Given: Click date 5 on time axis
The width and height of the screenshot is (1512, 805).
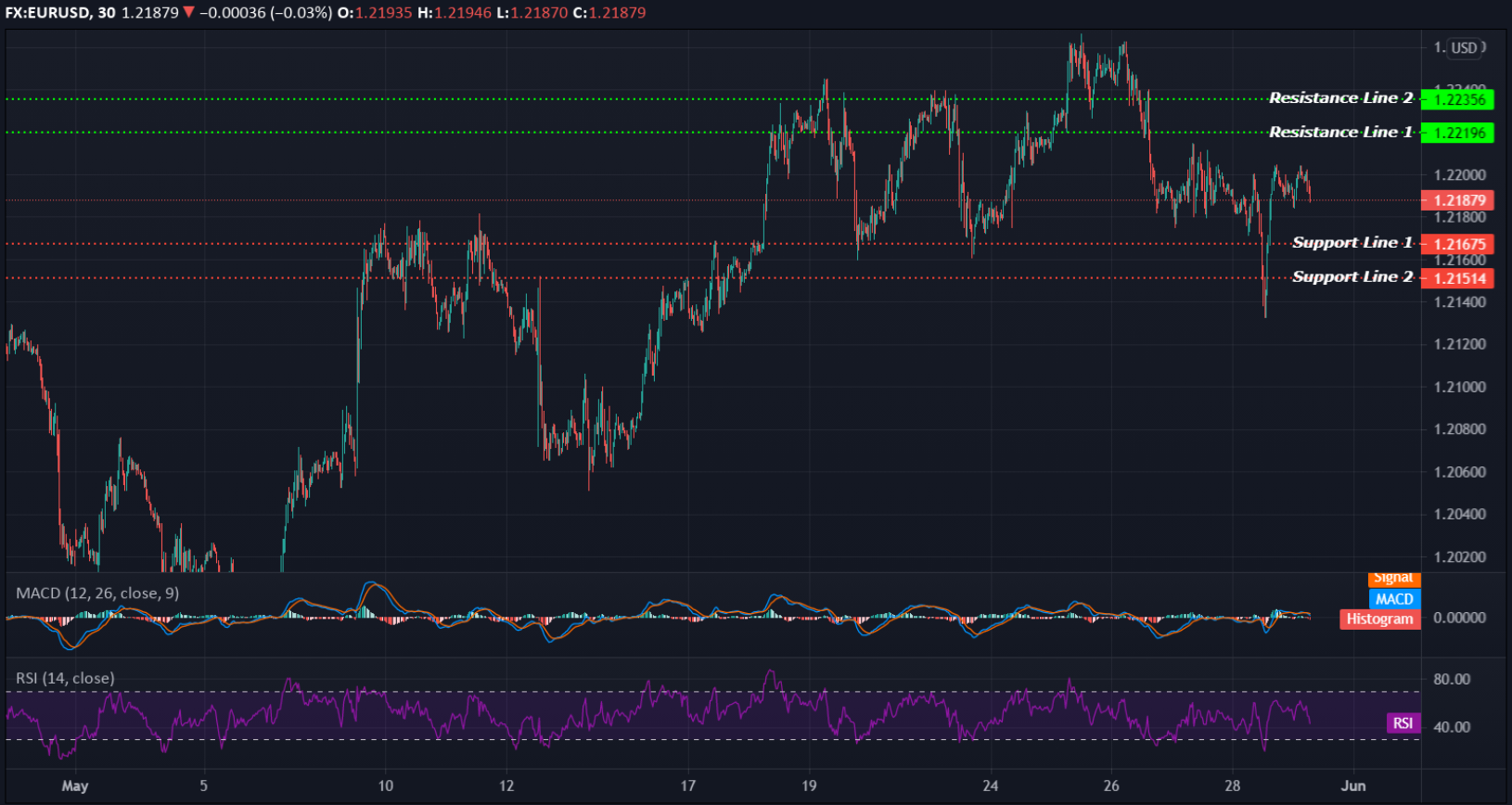Looking at the screenshot, I should [204, 786].
